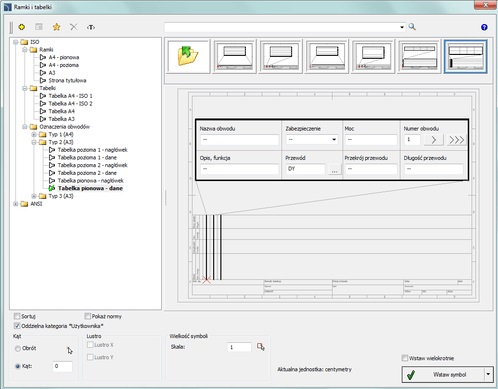Image resolution: width=498 pixels, height=389 pixels.
Task: Click the next circuit > button in preview
Action: click(434, 139)
